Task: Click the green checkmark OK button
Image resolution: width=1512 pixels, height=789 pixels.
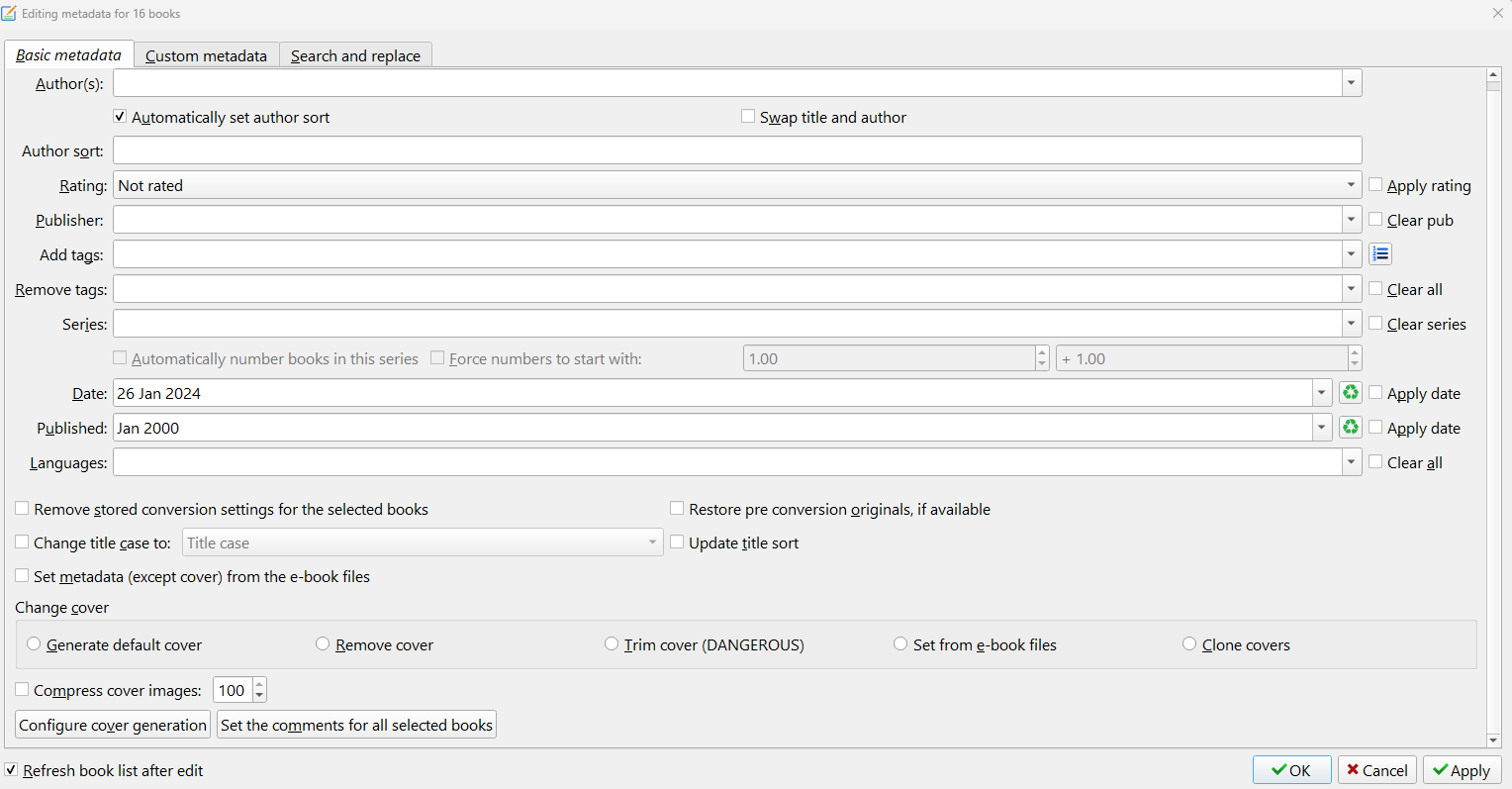Action: coord(1291,770)
